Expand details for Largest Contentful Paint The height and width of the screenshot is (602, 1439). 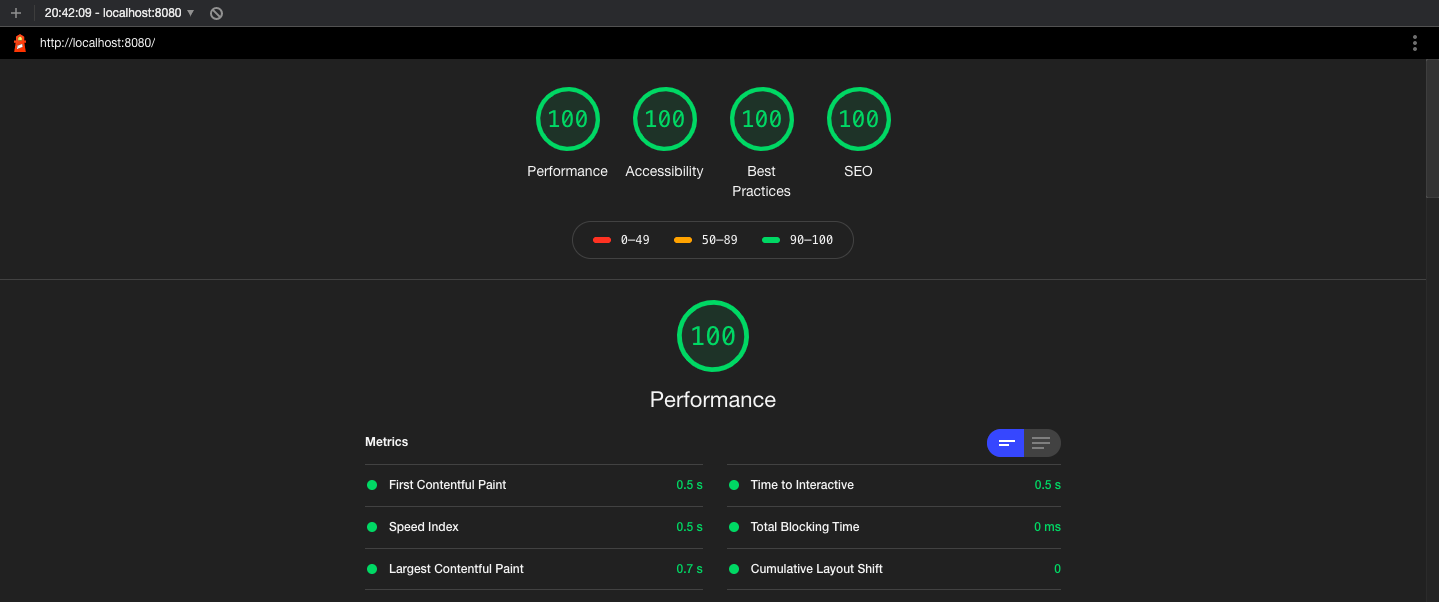[x=456, y=568]
